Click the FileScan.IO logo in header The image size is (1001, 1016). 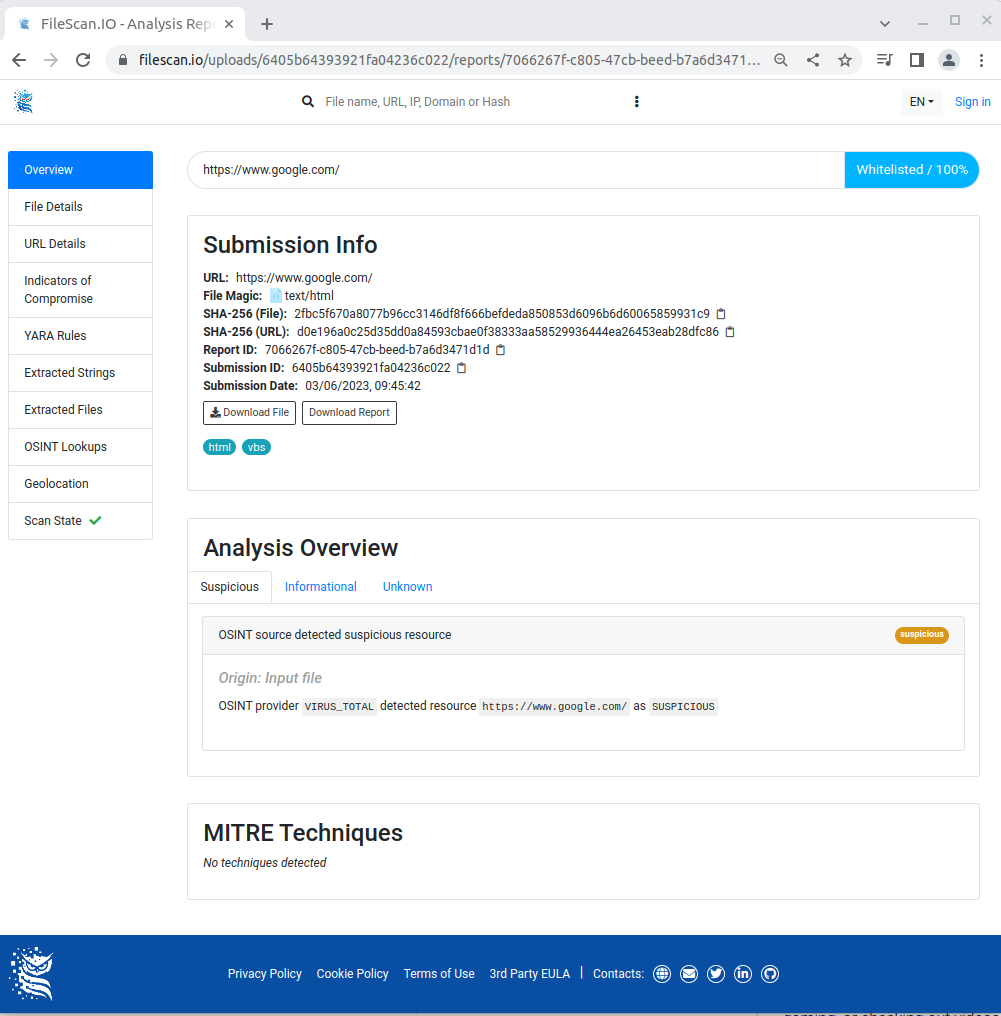click(x=23, y=102)
